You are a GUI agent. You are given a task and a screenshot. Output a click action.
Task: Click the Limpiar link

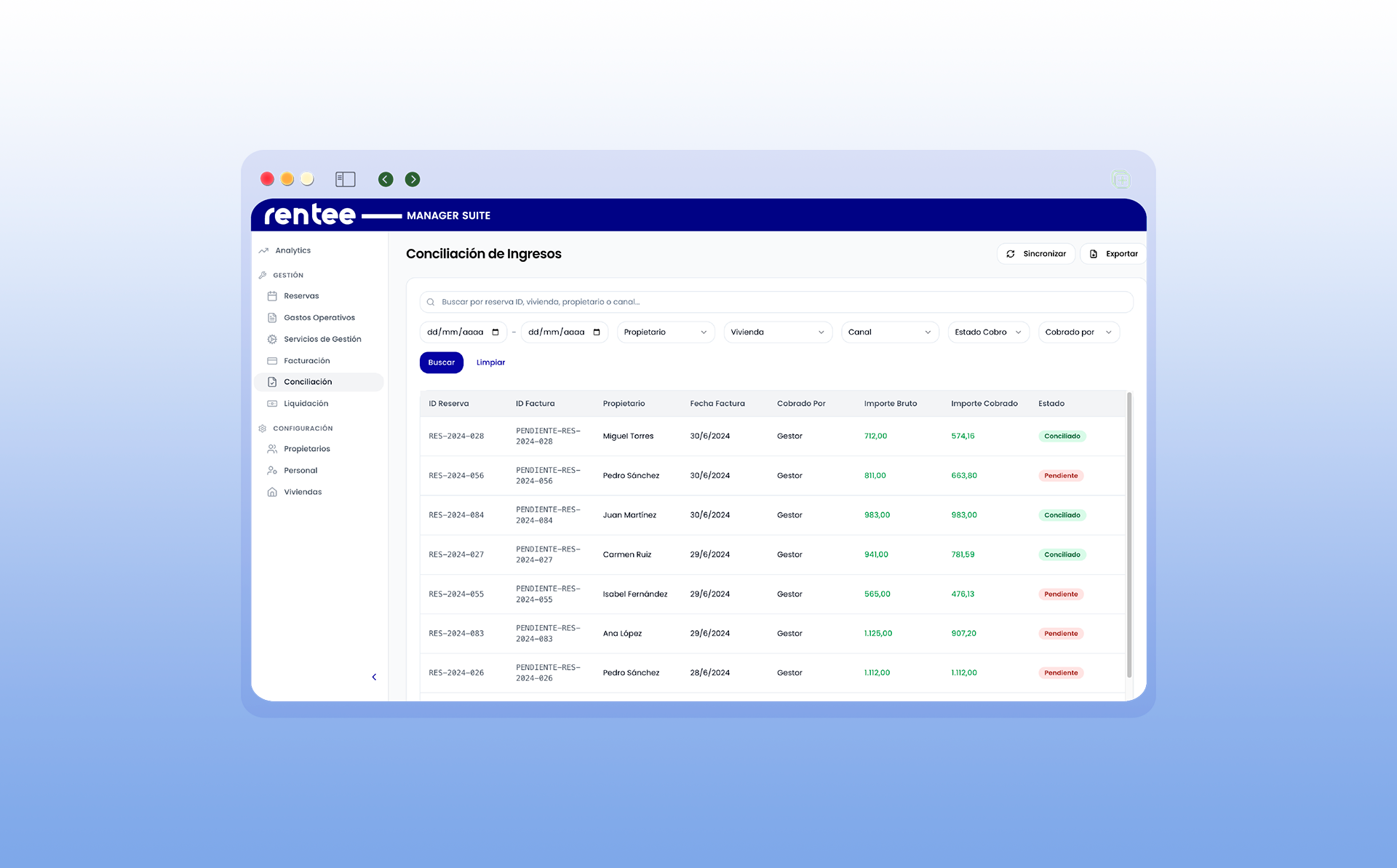(490, 362)
